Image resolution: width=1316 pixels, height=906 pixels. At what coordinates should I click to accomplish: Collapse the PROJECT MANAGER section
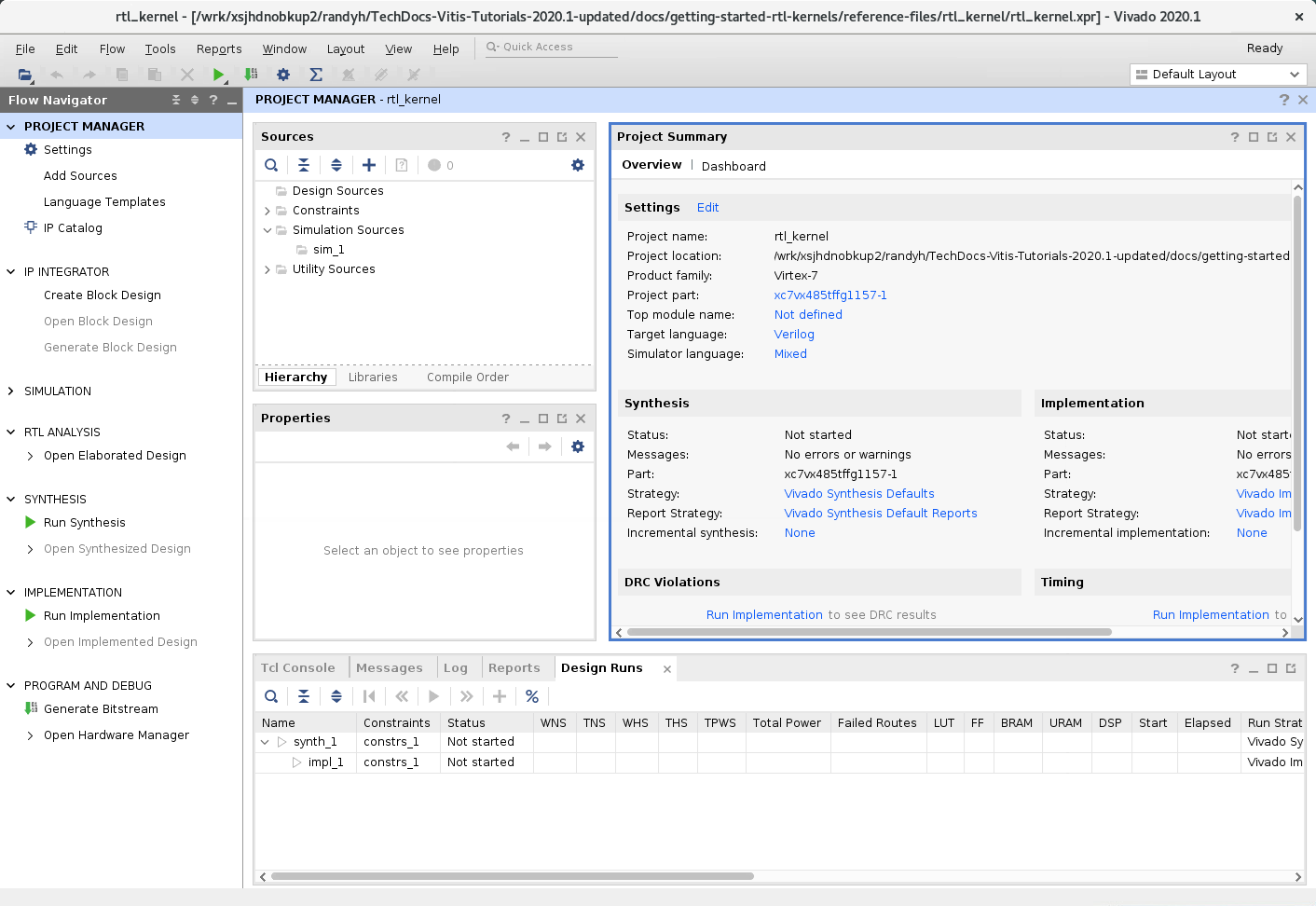[11, 126]
